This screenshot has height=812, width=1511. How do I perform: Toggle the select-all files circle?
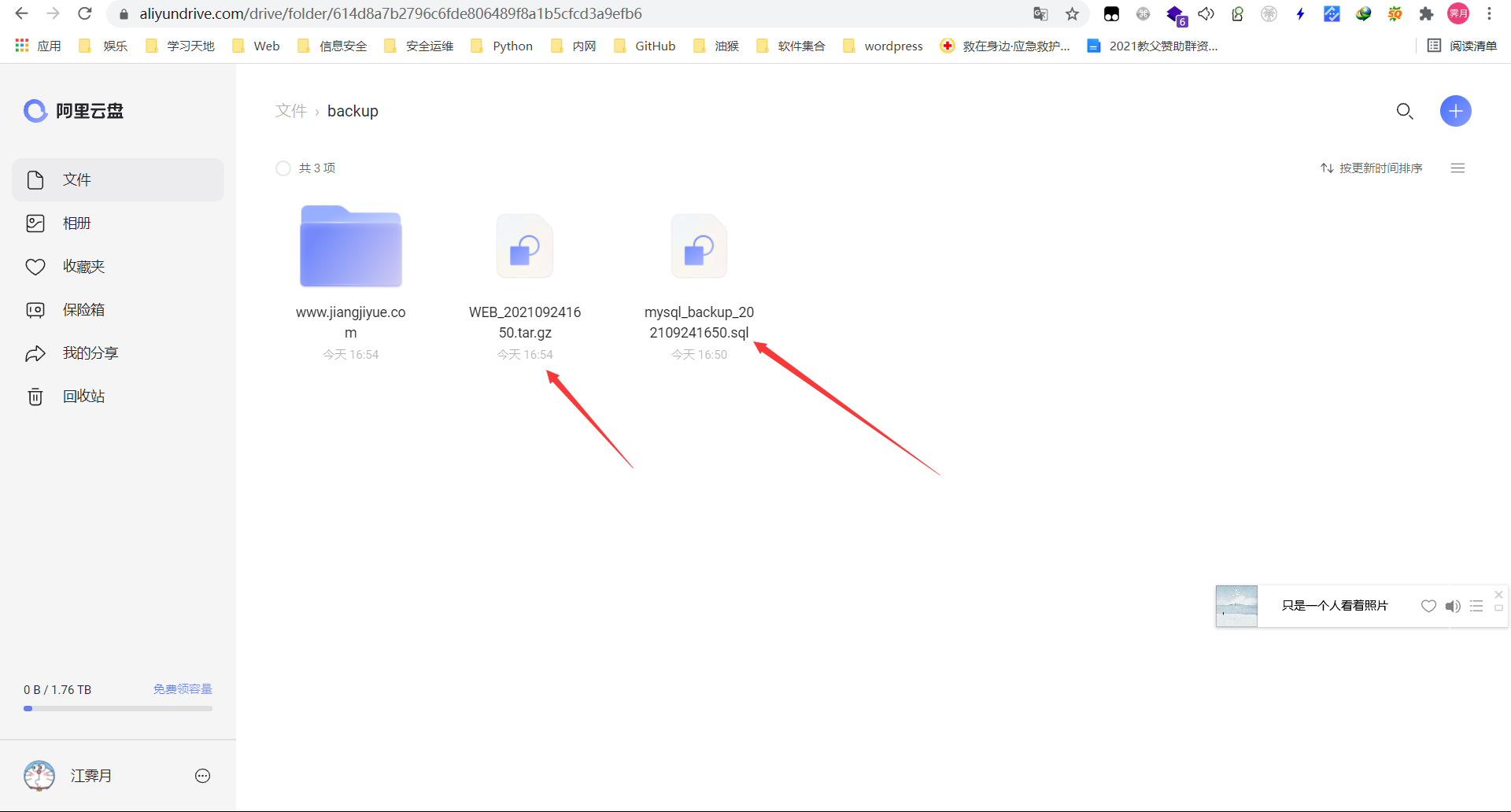[x=283, y=168]
